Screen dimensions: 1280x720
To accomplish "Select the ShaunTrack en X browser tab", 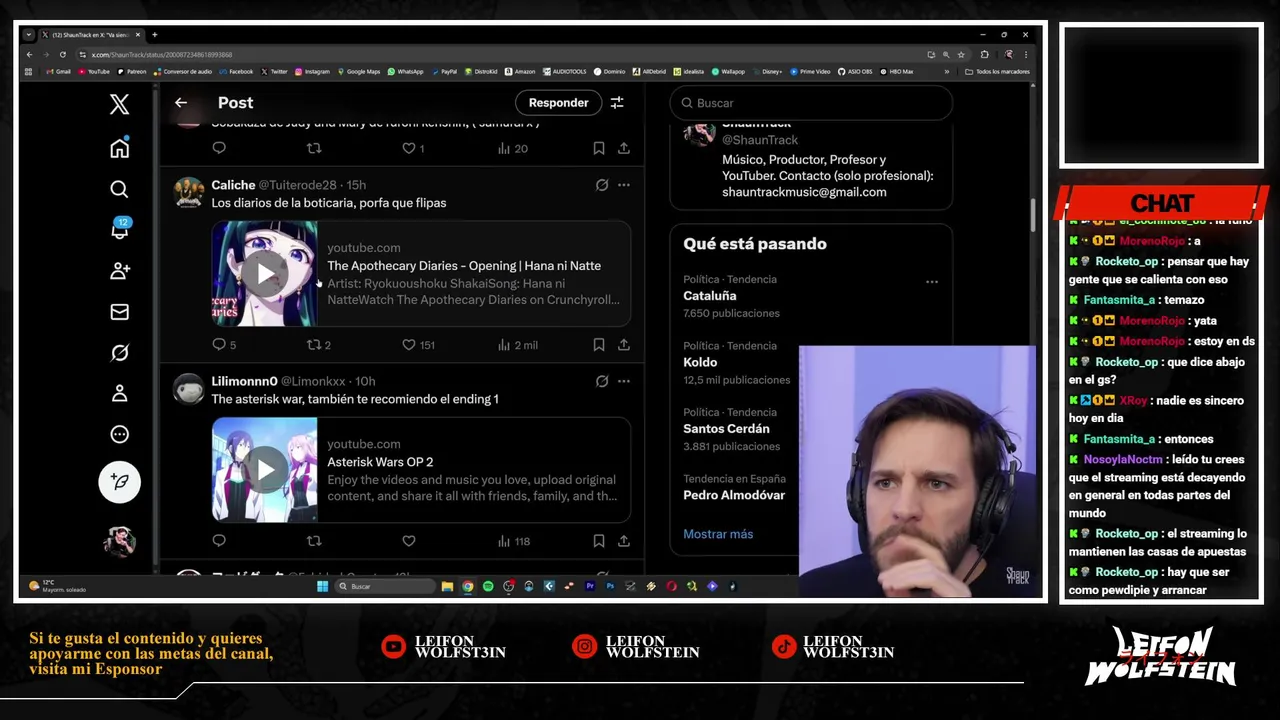I will 91,35.
